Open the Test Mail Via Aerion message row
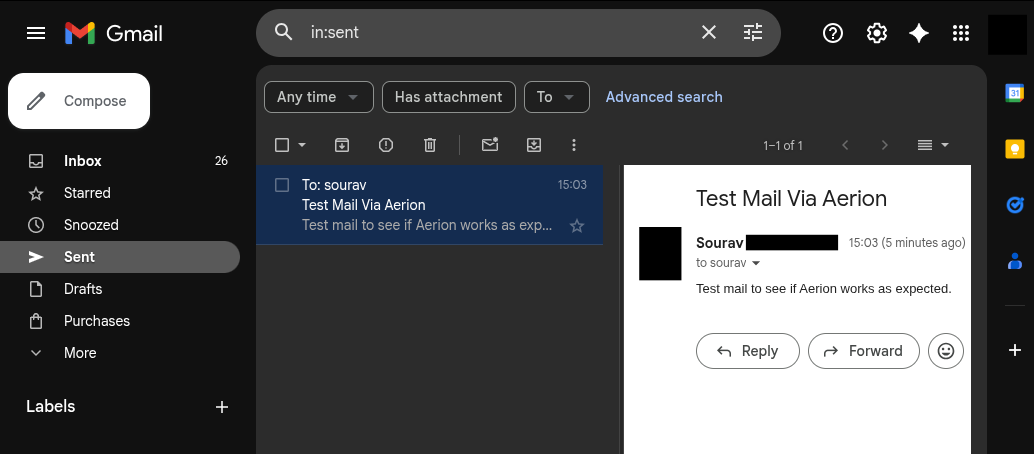Viewport: 1034px width, 454px height. click(429, 205)
